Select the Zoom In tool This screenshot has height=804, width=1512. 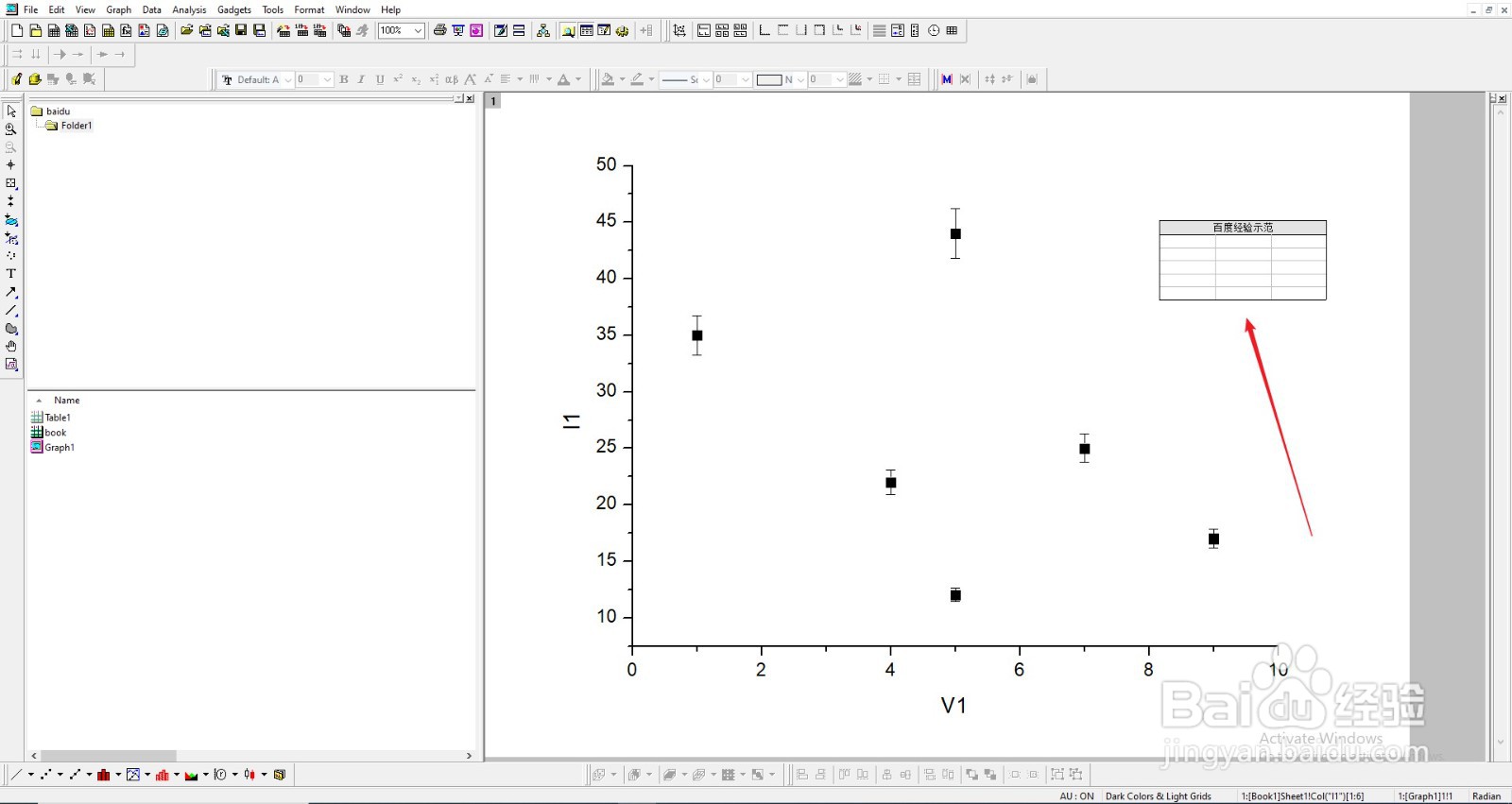pos(11,128)
